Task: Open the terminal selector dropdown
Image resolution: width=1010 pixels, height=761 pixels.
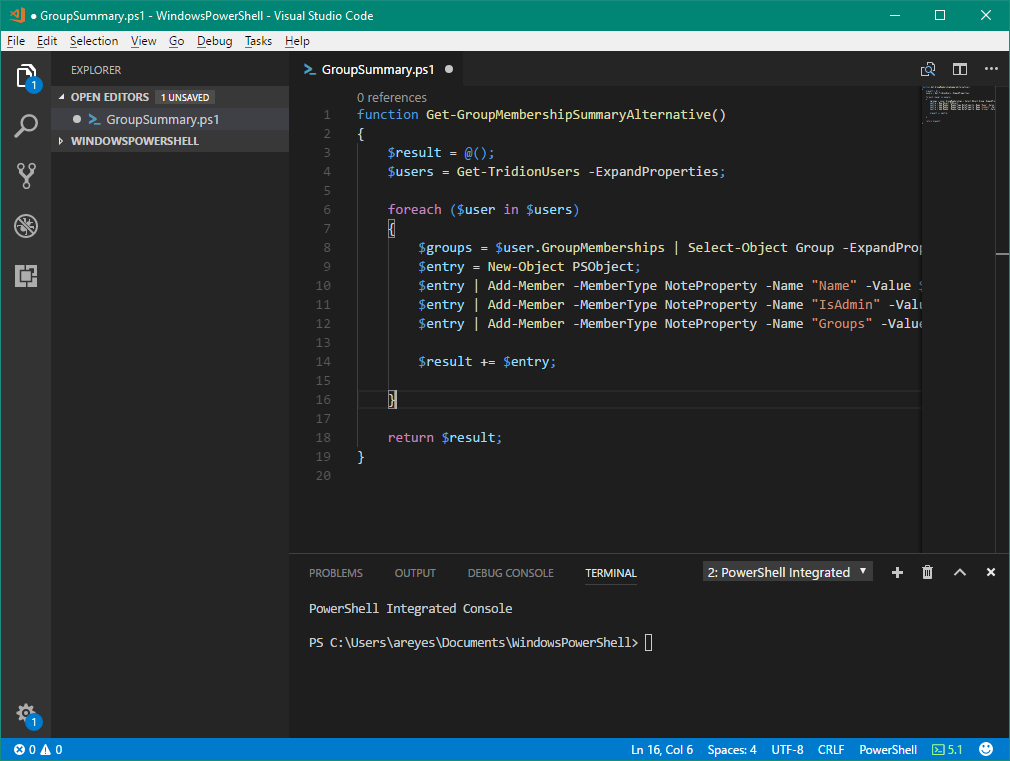Action: click(787, 572)
